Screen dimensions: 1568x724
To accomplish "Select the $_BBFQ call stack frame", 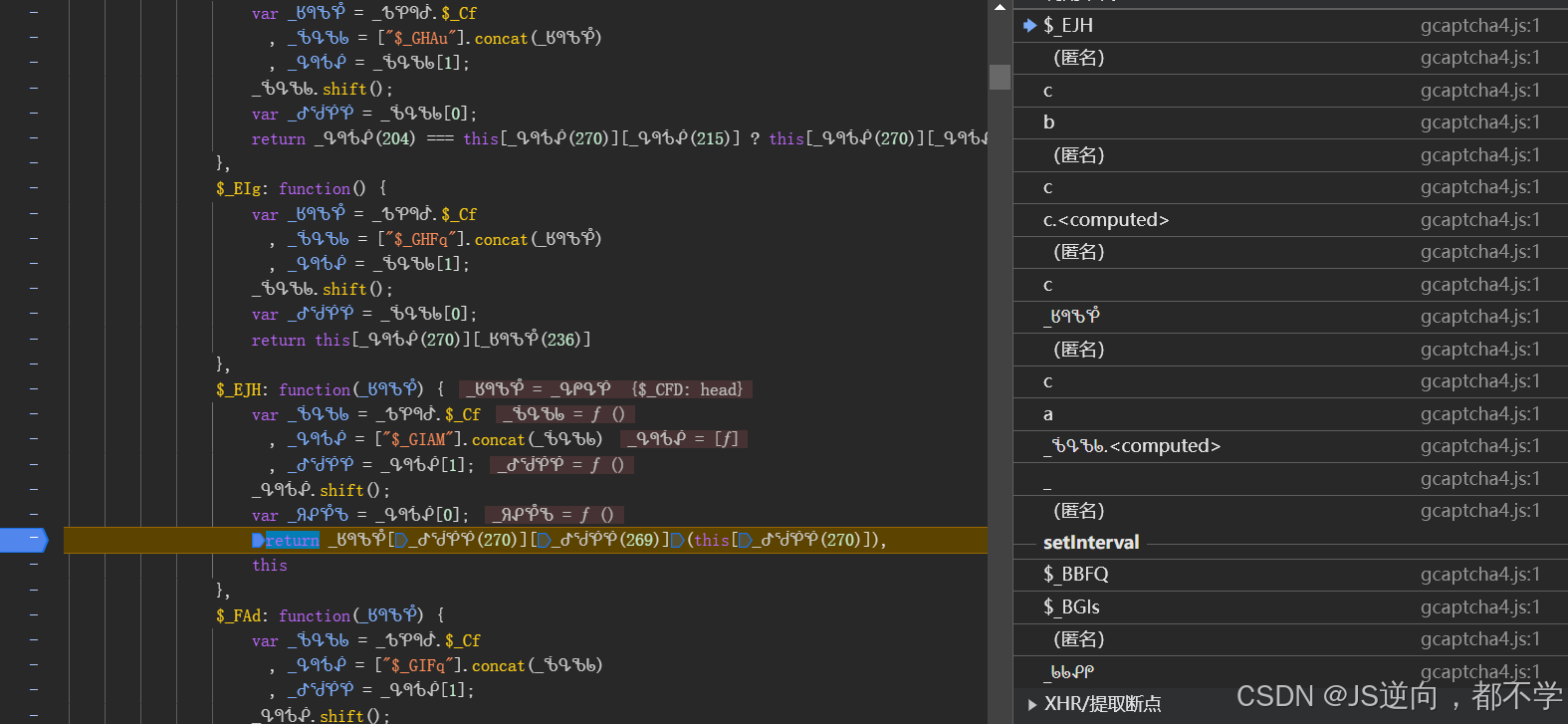I will (x=1290, y=575).
